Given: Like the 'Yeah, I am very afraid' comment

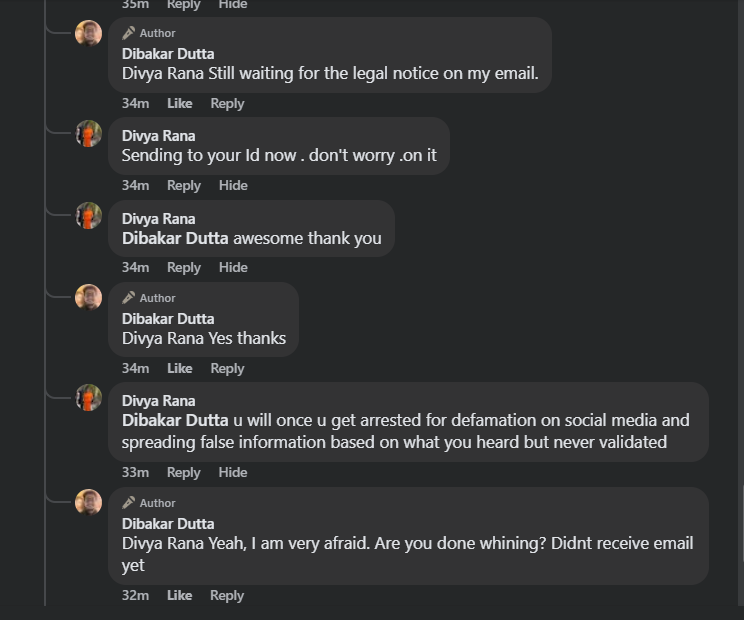Looking at the screenshot, I should pyautogui.click(x=180, y=595).
